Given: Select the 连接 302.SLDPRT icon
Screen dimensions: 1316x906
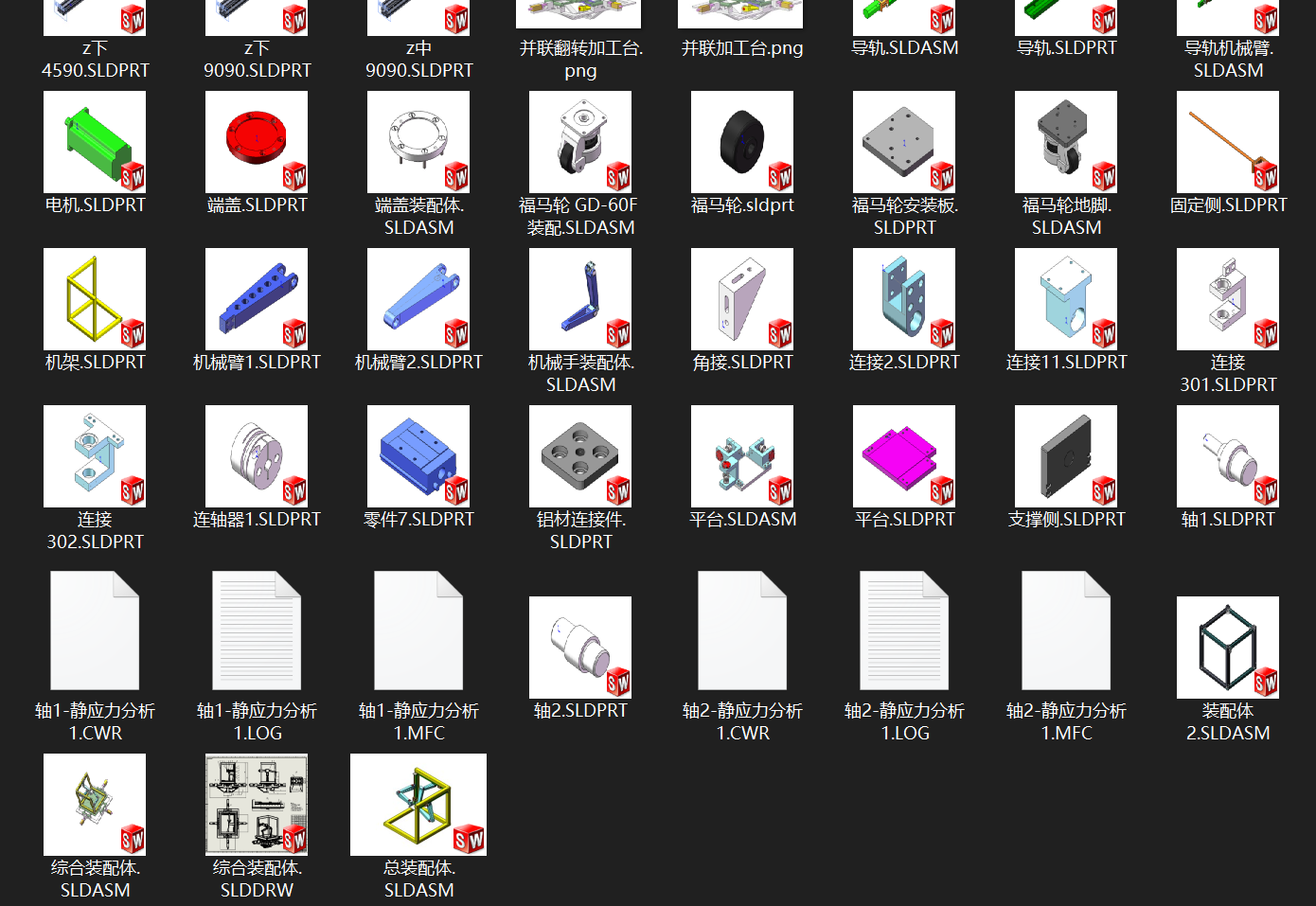Looking at the screenshot, I should click(x=95, y=456).
